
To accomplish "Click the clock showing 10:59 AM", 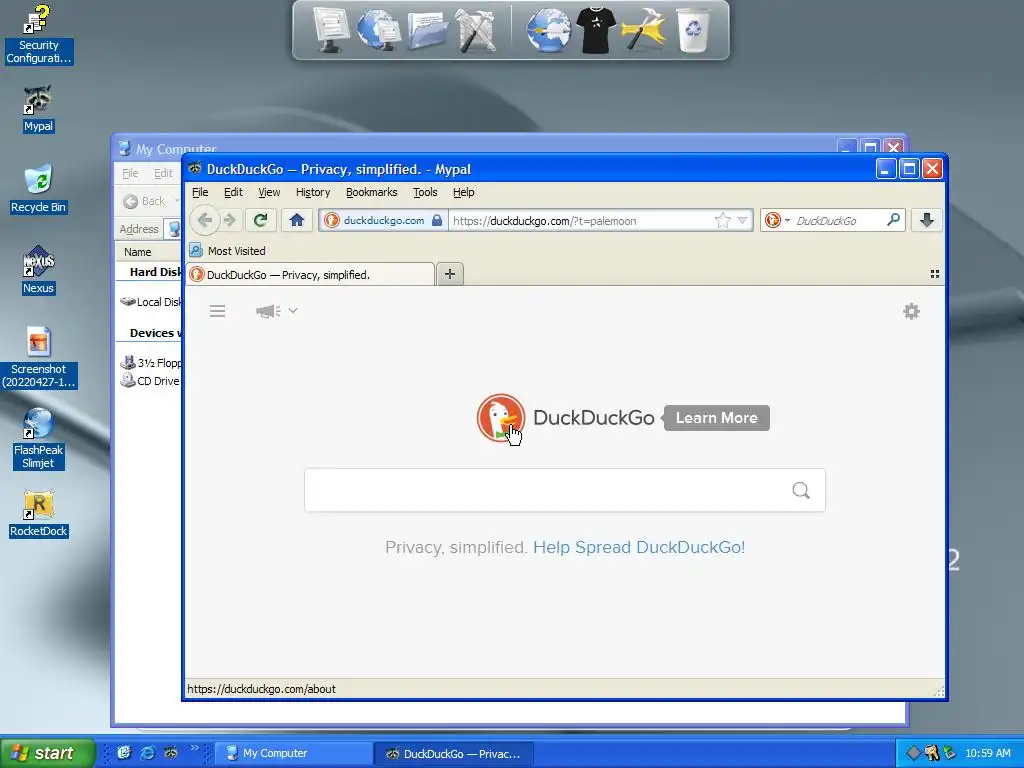I will pos(987,753).
